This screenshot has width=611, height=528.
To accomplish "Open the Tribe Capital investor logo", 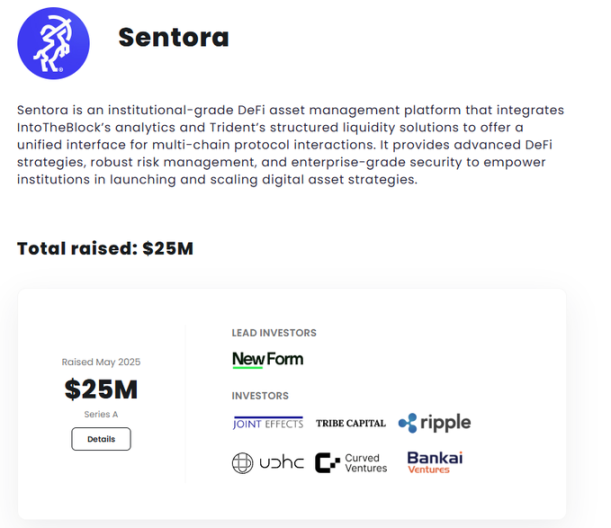I will click(351, 423).
